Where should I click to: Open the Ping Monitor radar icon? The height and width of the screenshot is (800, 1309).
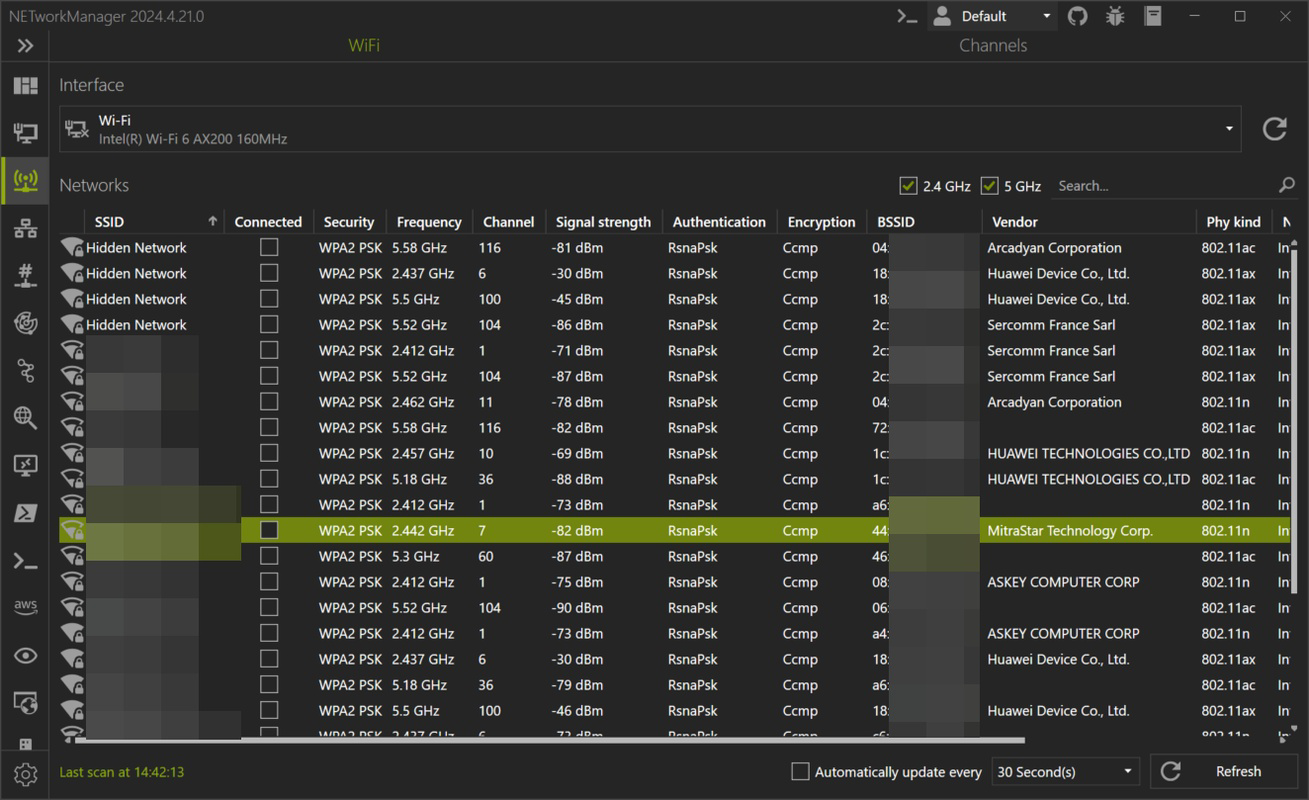[x=25, y=323]
